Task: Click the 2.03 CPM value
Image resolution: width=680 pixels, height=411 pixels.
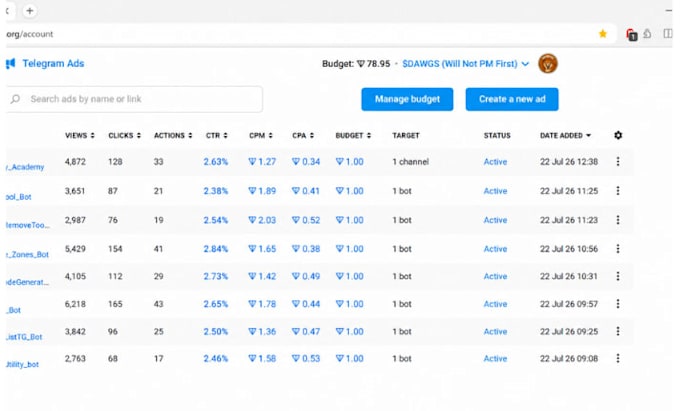Action: point(262,220)
